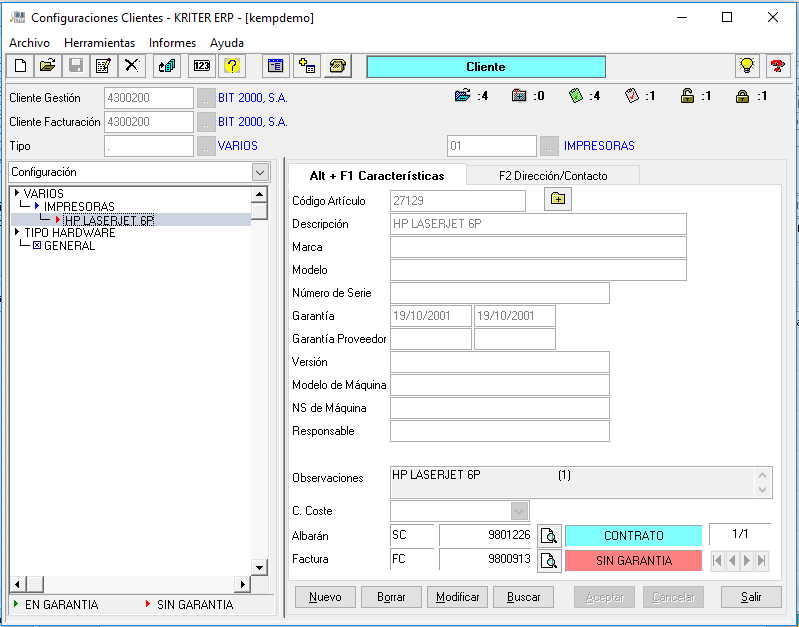
Task: Click the yellow telephone toolbar icon
Action: coord(337,66)
